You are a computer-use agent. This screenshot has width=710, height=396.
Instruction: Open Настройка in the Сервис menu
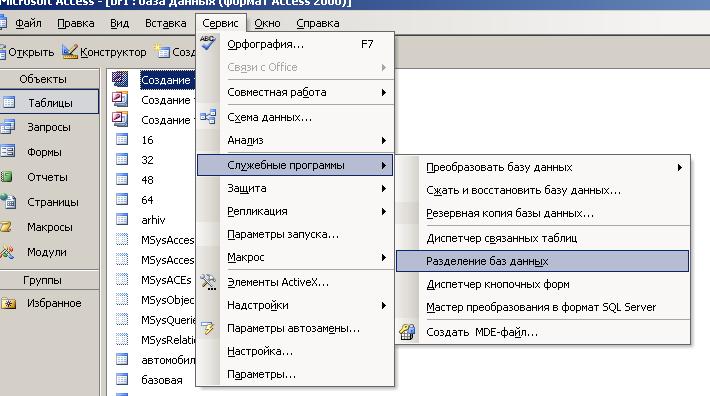coord(295,352)
